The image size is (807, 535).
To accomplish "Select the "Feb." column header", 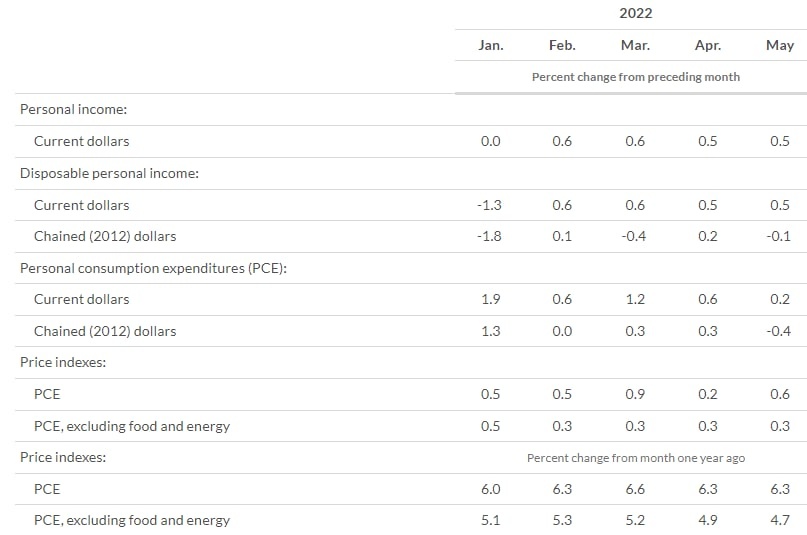I will click(x=562, y=45).
